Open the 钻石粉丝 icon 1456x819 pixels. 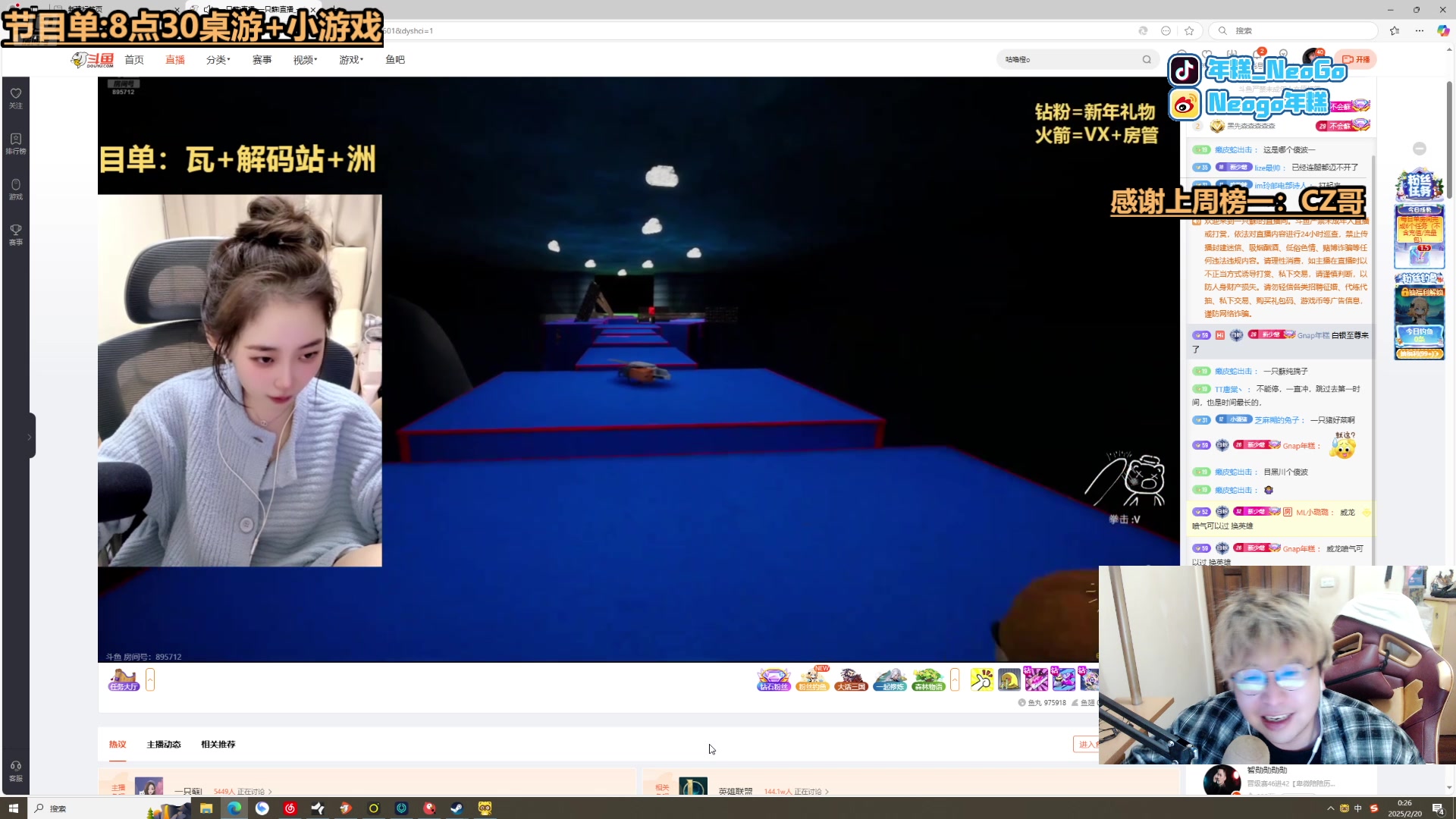pyautogui.click(x=773, y=679)
